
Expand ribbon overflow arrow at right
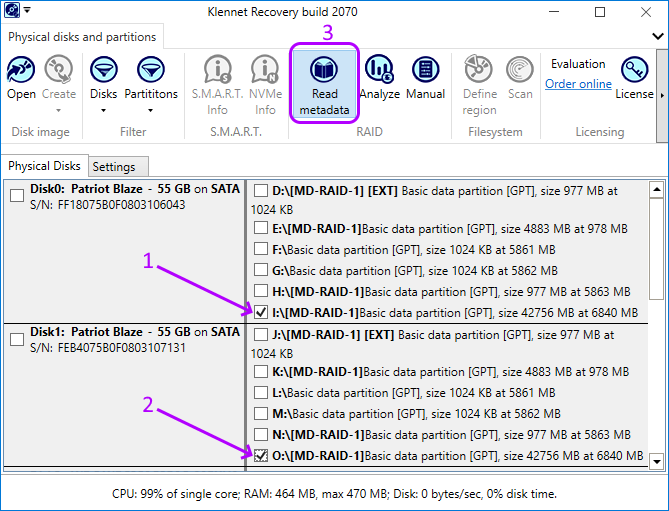663,95
